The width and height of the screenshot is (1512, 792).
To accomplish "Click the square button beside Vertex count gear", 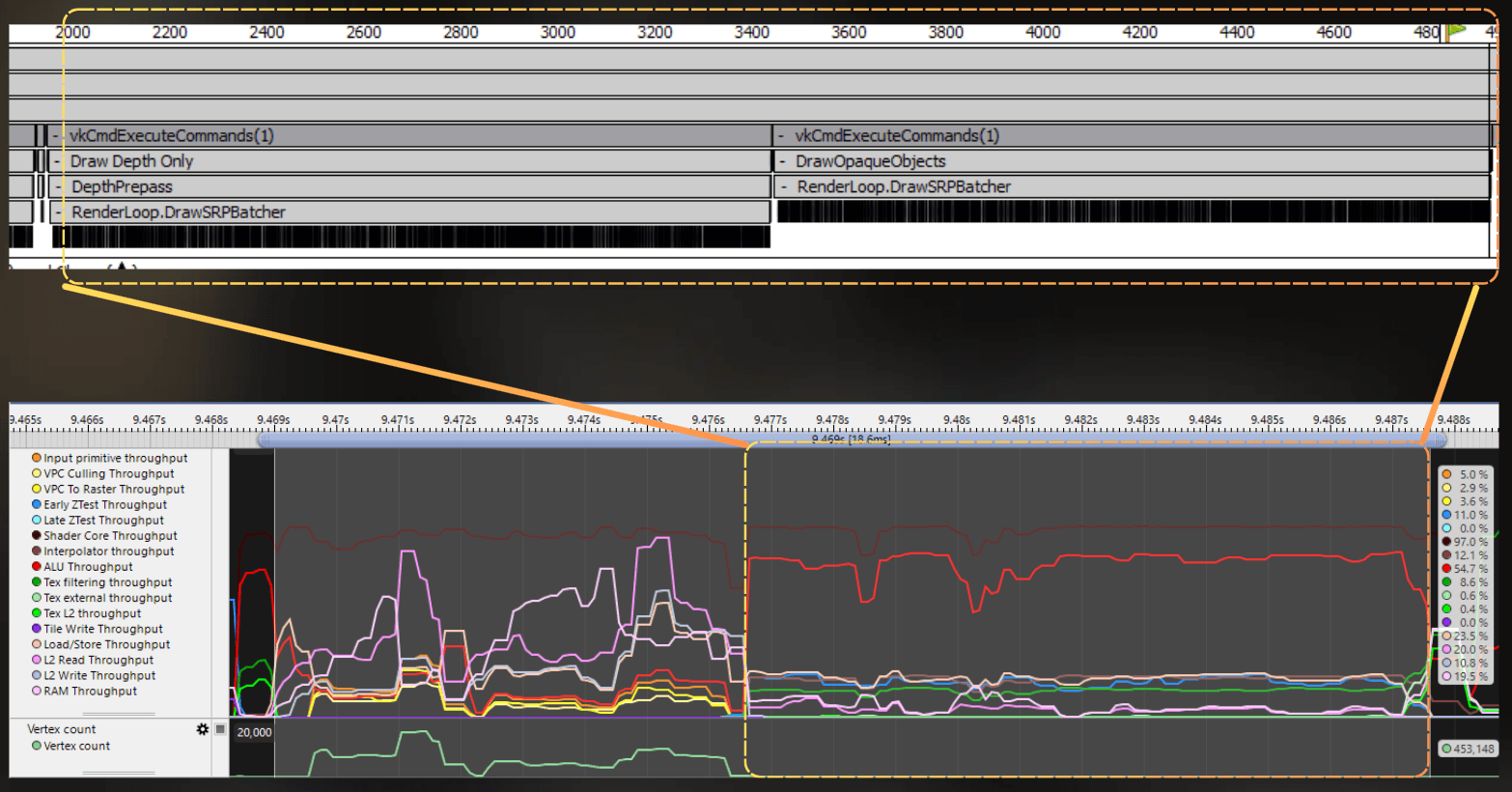I will click(x=220, y=729).
